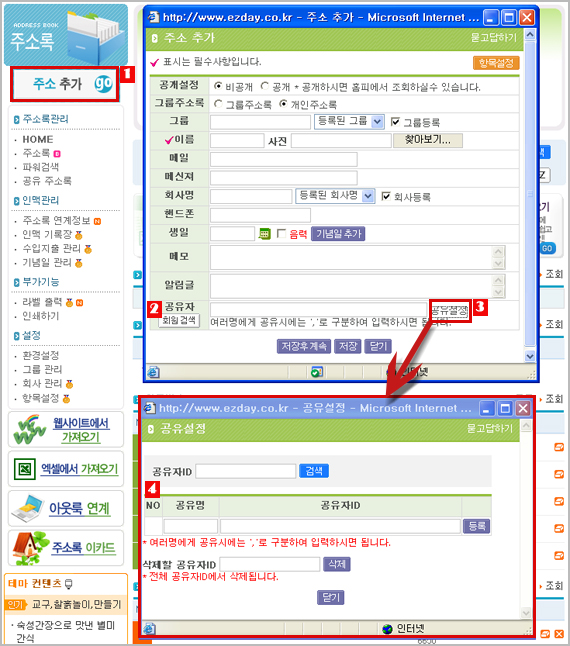The width and height of the screenshot is (570, 646).
Task: Click the rainbow website import icon
Action: tap(29, 429)
